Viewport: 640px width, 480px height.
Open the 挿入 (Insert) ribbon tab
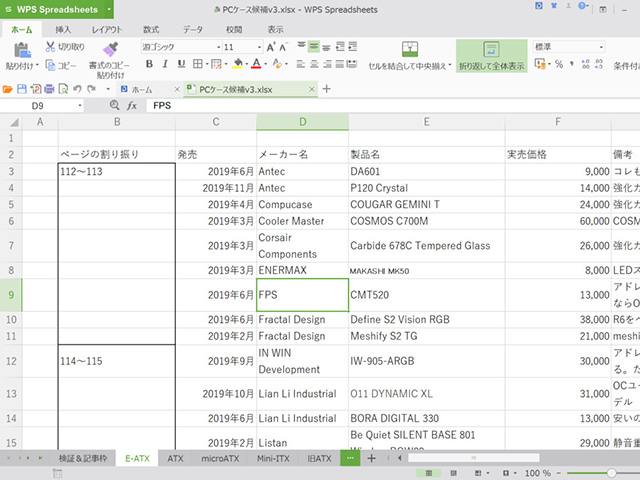click(x=63, y=29)
